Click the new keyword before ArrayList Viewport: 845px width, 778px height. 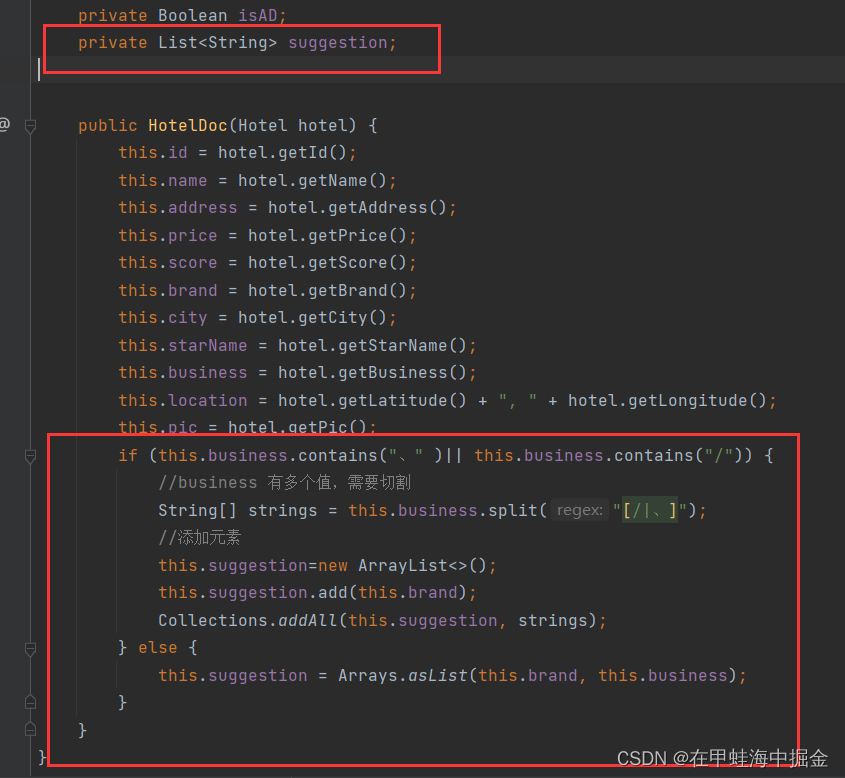pos(333,565)
